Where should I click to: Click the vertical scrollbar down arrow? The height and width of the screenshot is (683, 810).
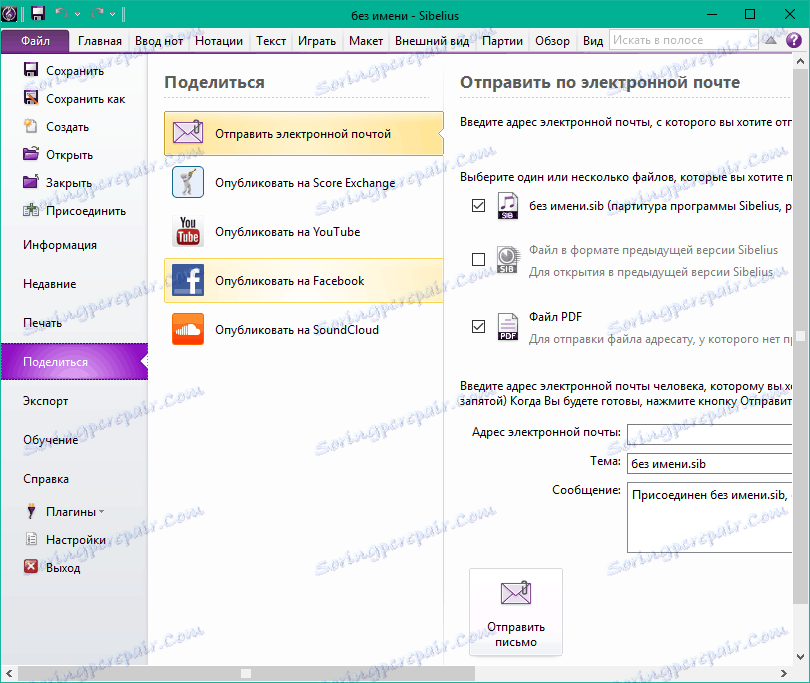(x=801, y=657)
